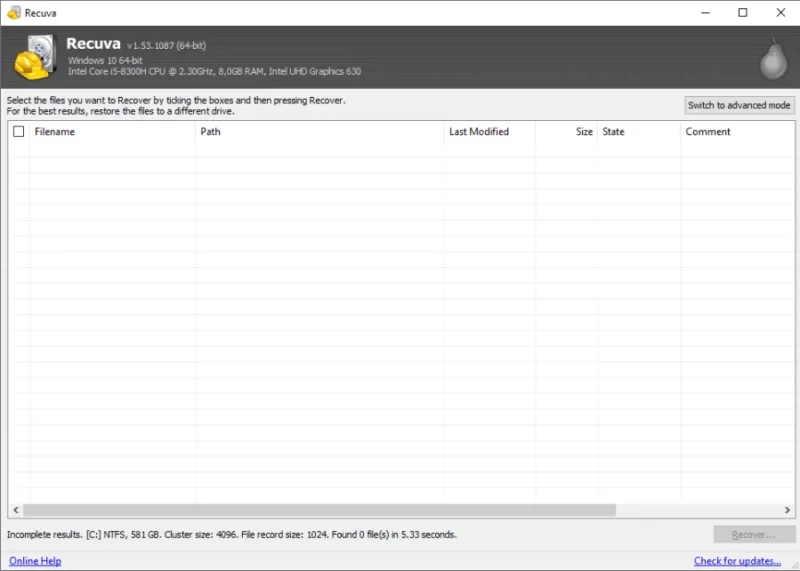800x571 pixels.
Task: Click the 'Windows 10 64-bit' system text
Action: point(105,60)
